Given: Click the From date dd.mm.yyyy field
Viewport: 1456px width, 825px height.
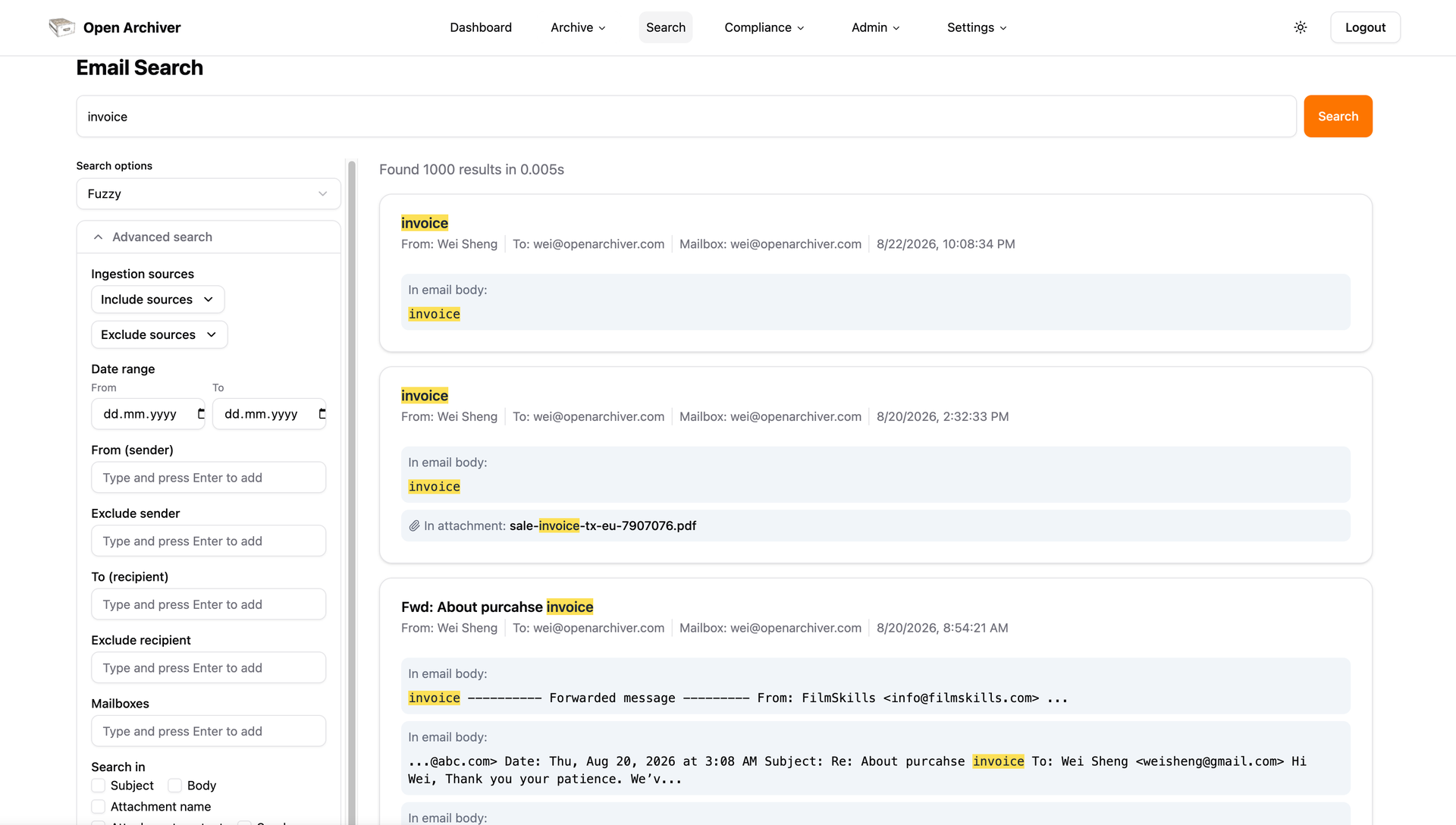Looking at the screenshot, I should pos(148,414).
